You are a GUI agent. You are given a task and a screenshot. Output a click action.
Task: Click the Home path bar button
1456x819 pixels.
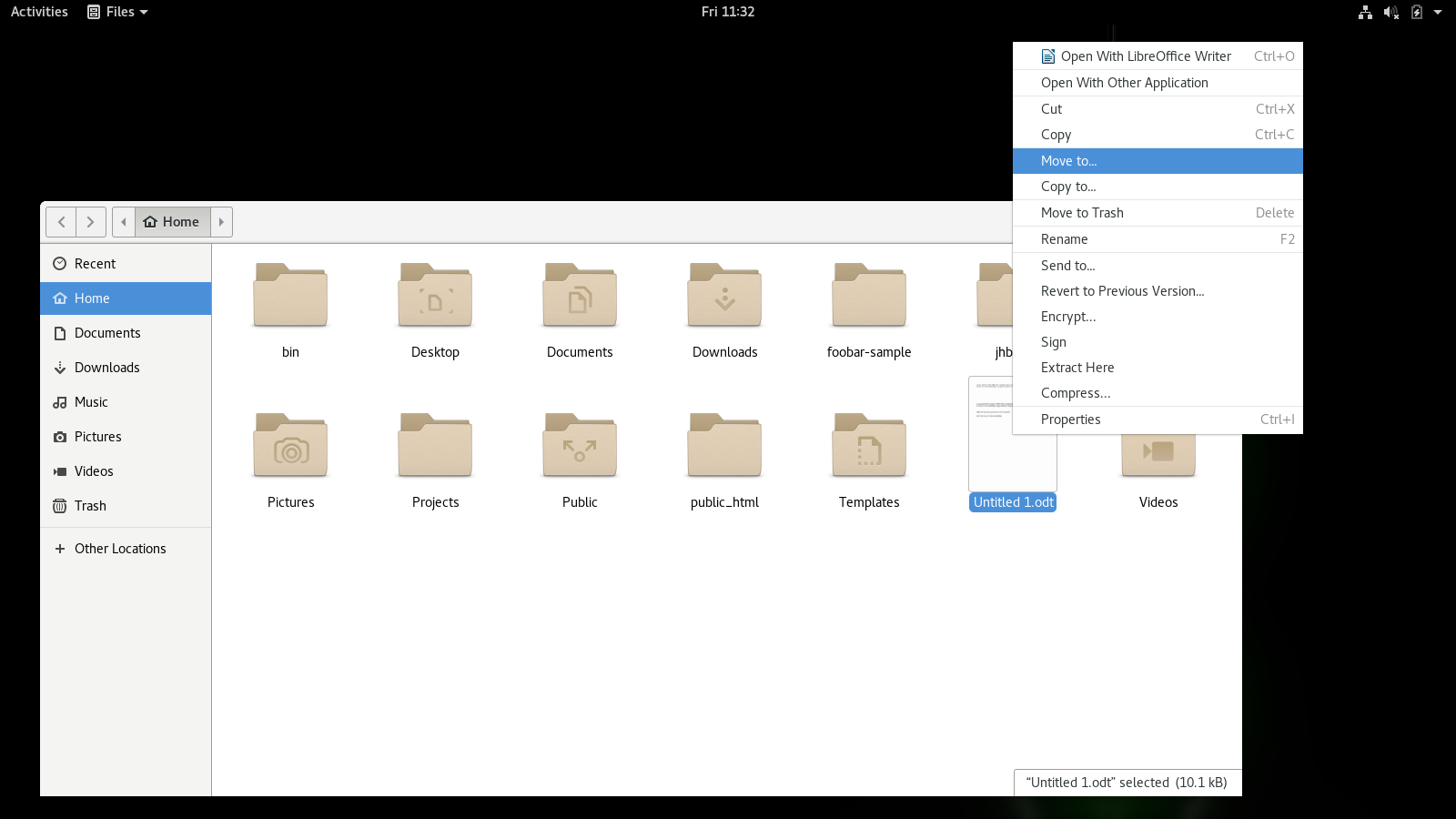(x=172, y=222)
